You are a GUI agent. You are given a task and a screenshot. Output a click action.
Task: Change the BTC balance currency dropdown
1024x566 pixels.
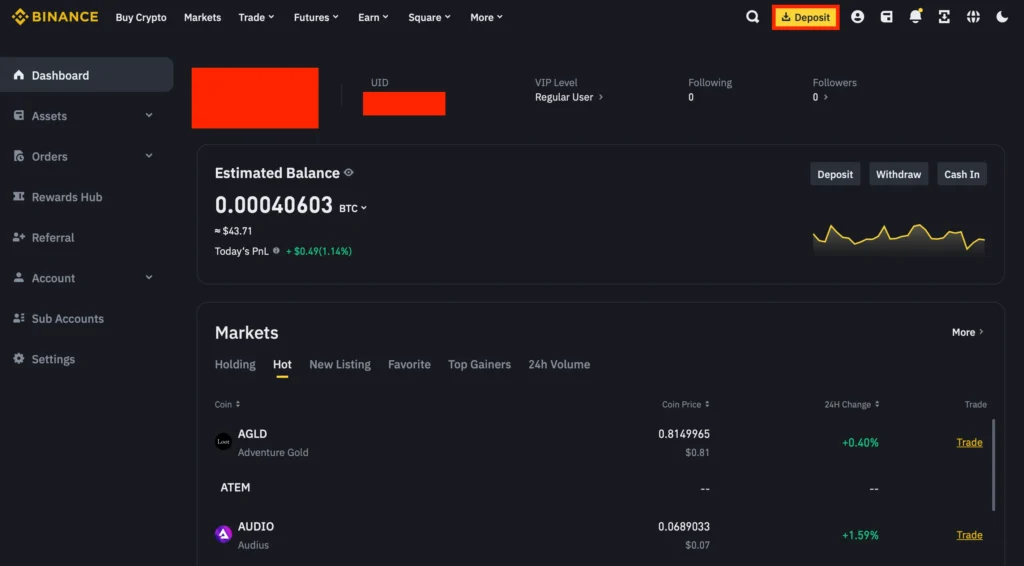pyautogui.click(x=353, y=208)
